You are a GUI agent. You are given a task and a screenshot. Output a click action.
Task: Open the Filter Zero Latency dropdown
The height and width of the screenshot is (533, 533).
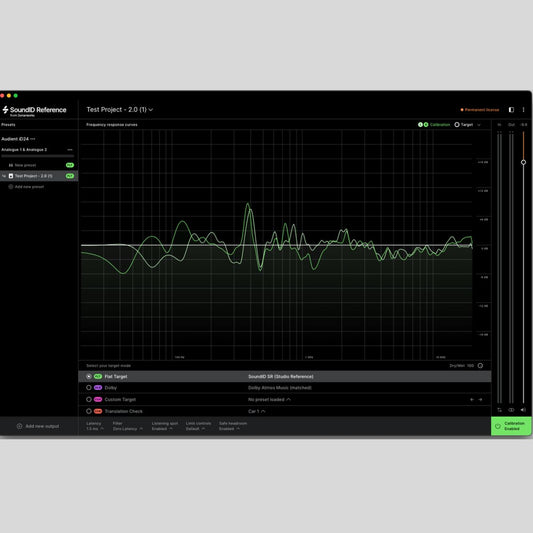coord(127,426)
